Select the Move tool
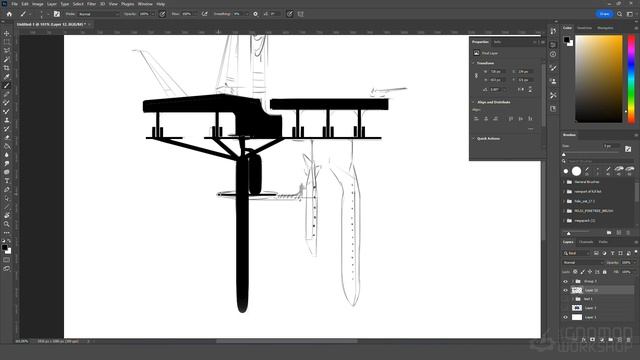Viewport: 640px width, 360px height. tap(7, 33)
